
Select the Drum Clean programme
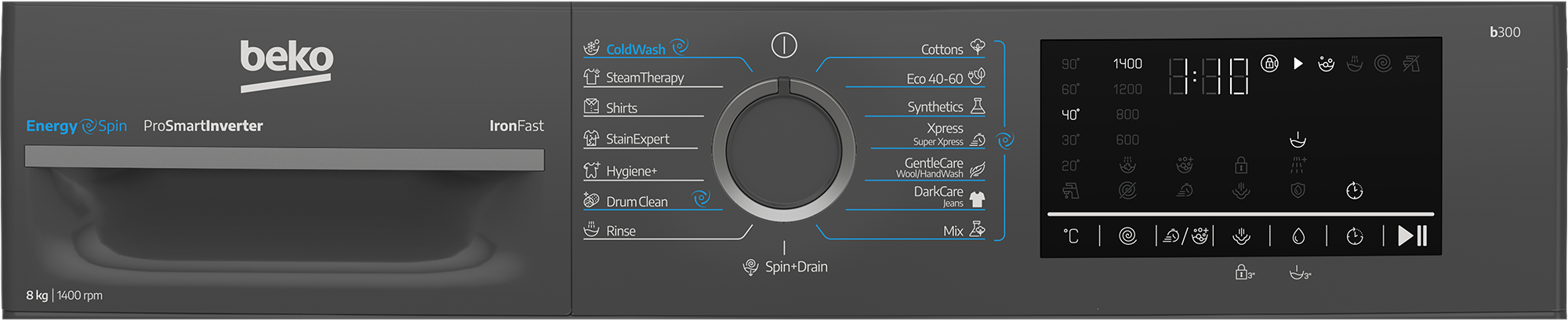[x=637, y=202]
